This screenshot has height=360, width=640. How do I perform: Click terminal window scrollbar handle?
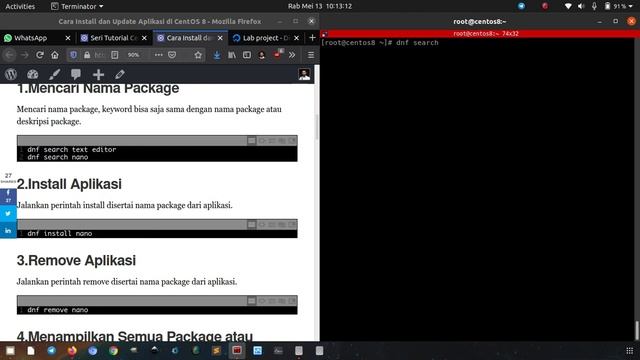click(x=637, y=330)
